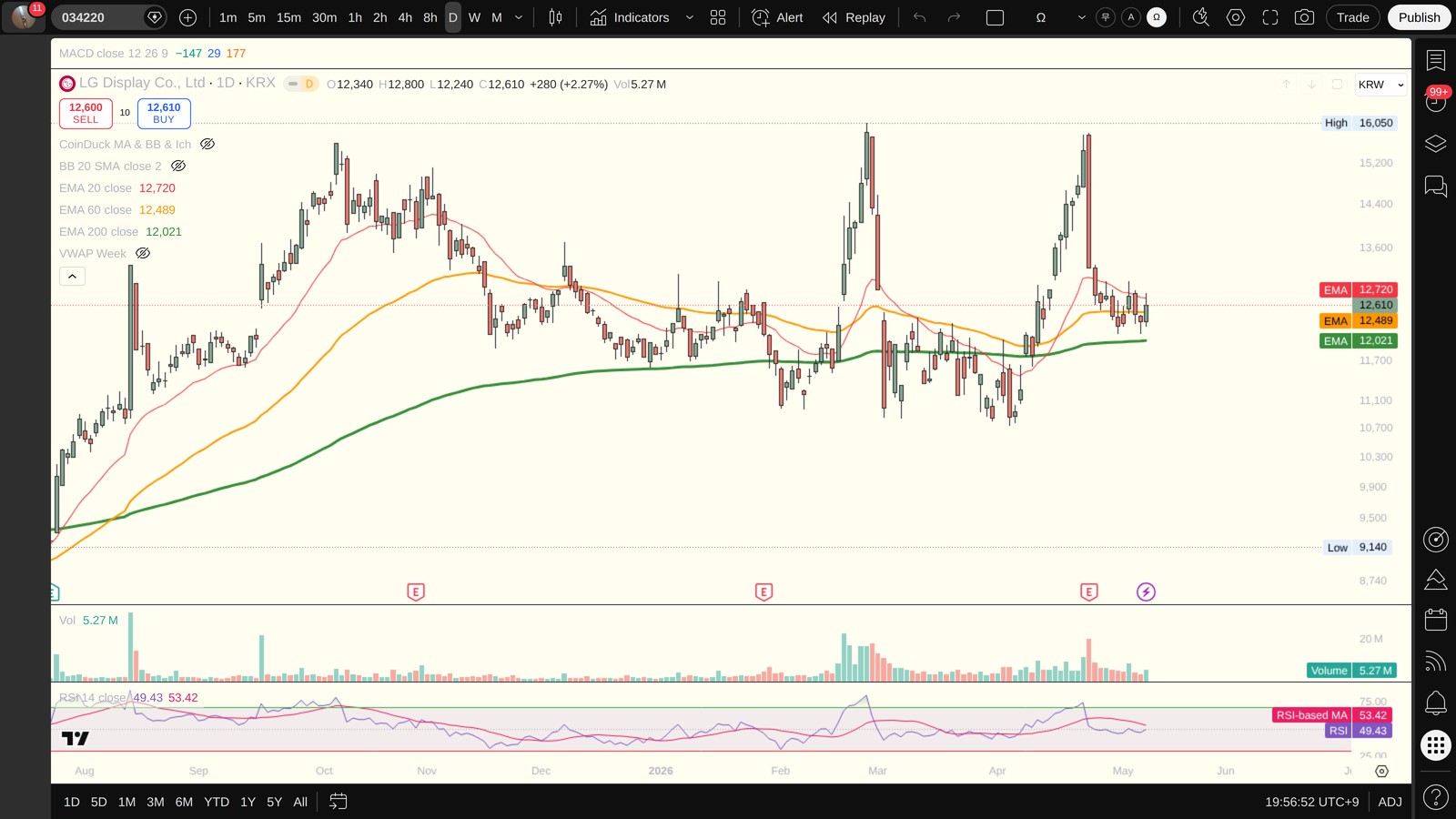Open the chats panel icon
This screenshot has width=1456, height=819.
(1436, 187)
